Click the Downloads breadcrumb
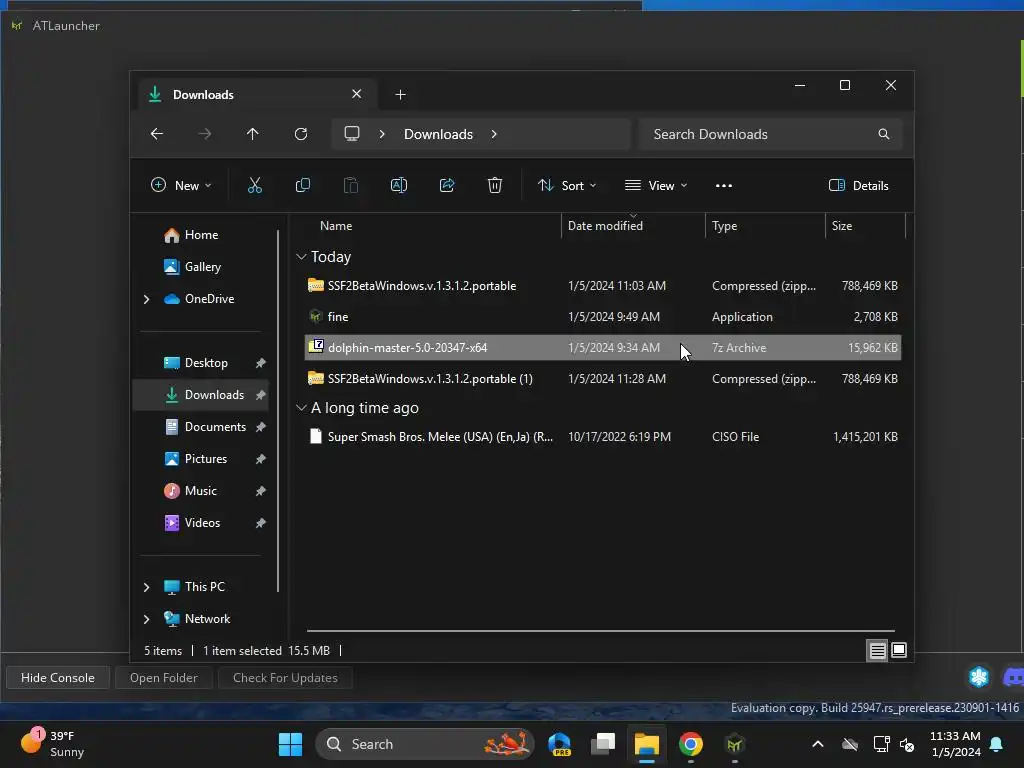 pyautogui.click(x=438, y=134)
